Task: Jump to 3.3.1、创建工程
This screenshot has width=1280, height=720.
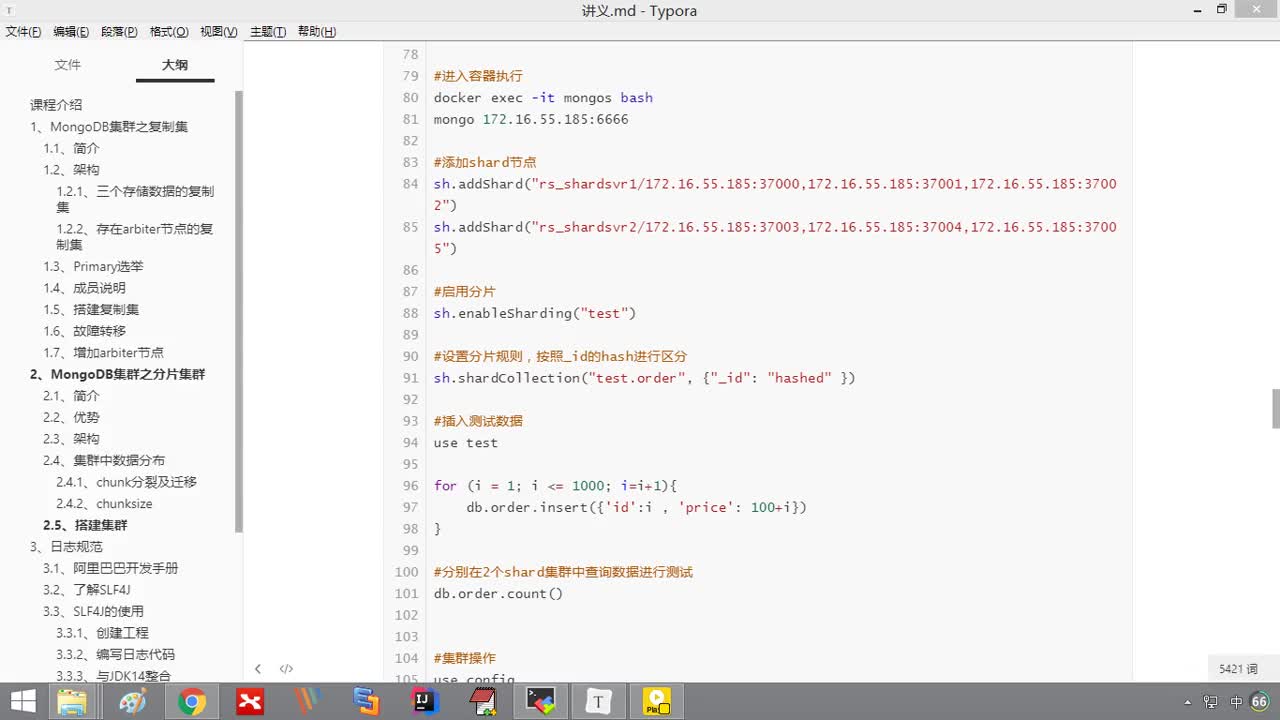Action: pyautogui.click(x=102, y=633)
